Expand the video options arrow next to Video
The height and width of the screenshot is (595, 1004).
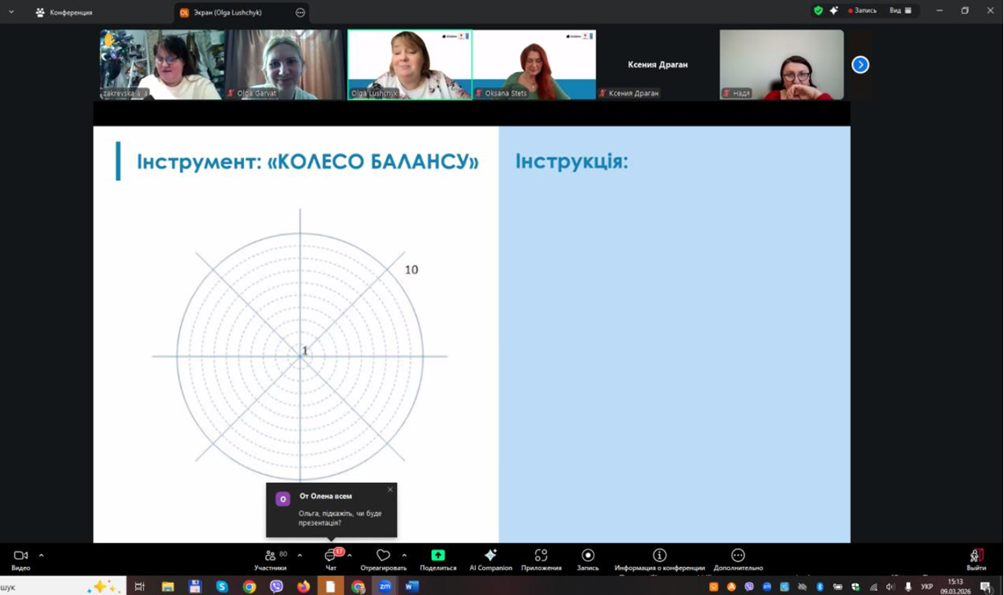(x=41, y=555)
